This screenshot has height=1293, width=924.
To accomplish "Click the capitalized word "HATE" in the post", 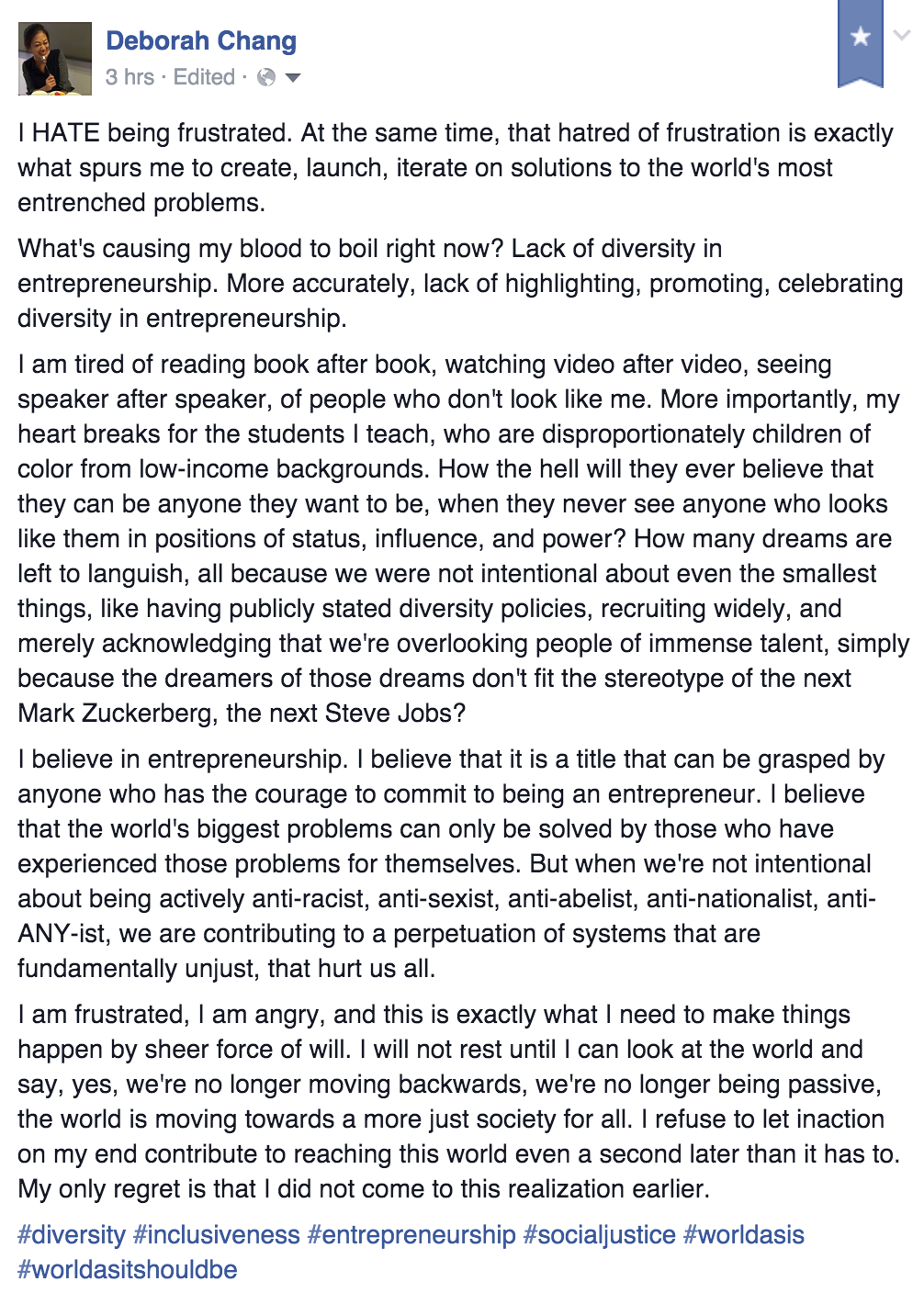I will click(66, 133).
